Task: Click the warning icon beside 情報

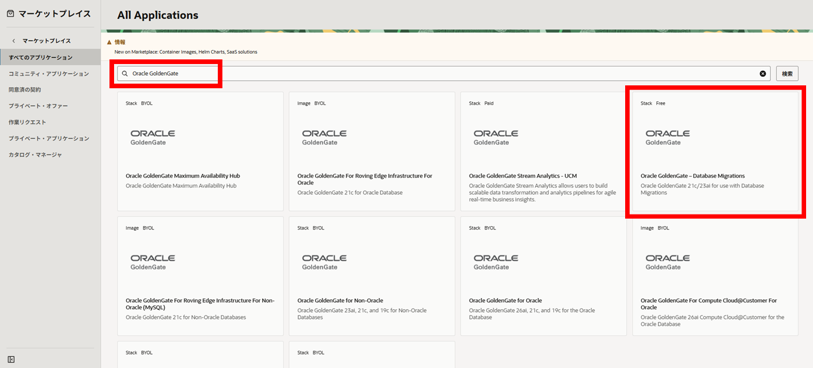Action: point(109,42)
